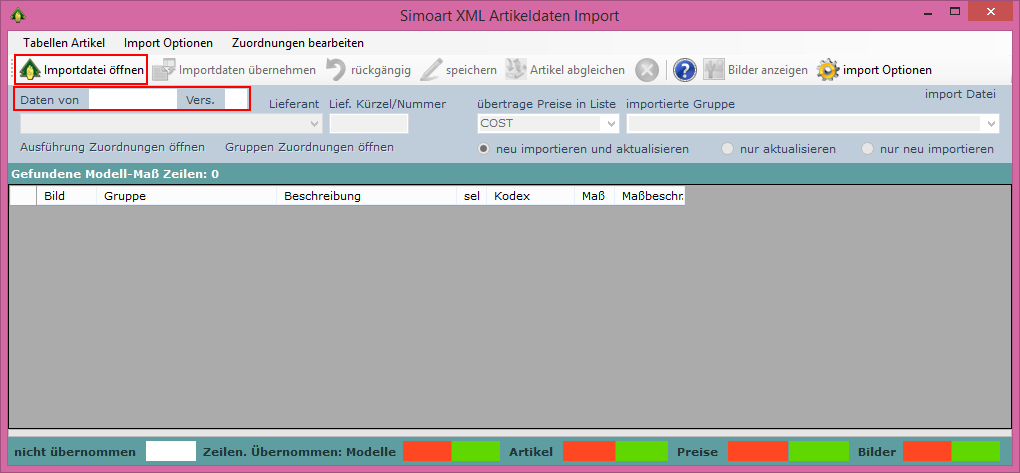Click red Modelle status swatch
This screenshot has width=1020, height=473.
(427, 451)
